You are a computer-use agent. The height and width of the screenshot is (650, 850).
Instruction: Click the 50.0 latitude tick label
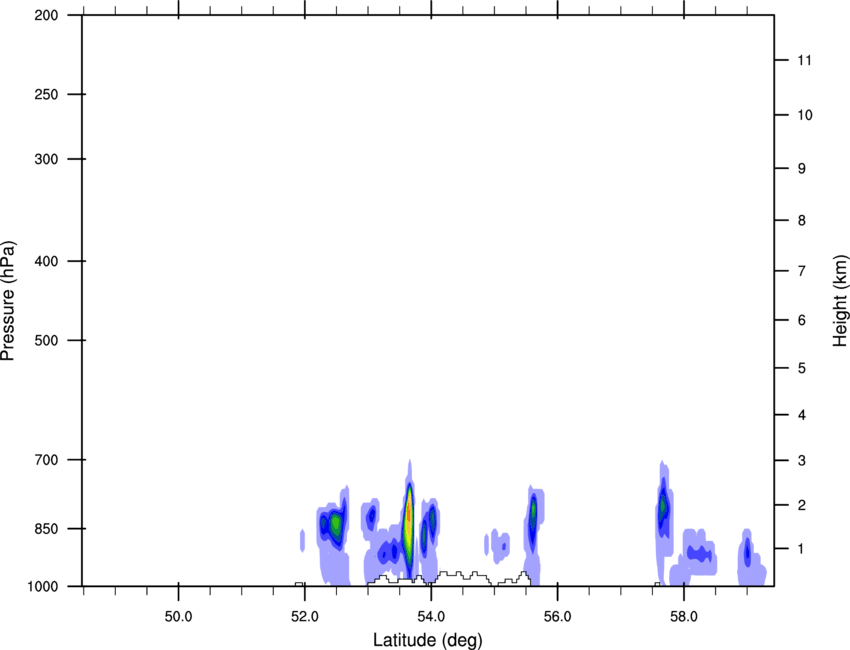pyautogui.click(x=178, y=617)
